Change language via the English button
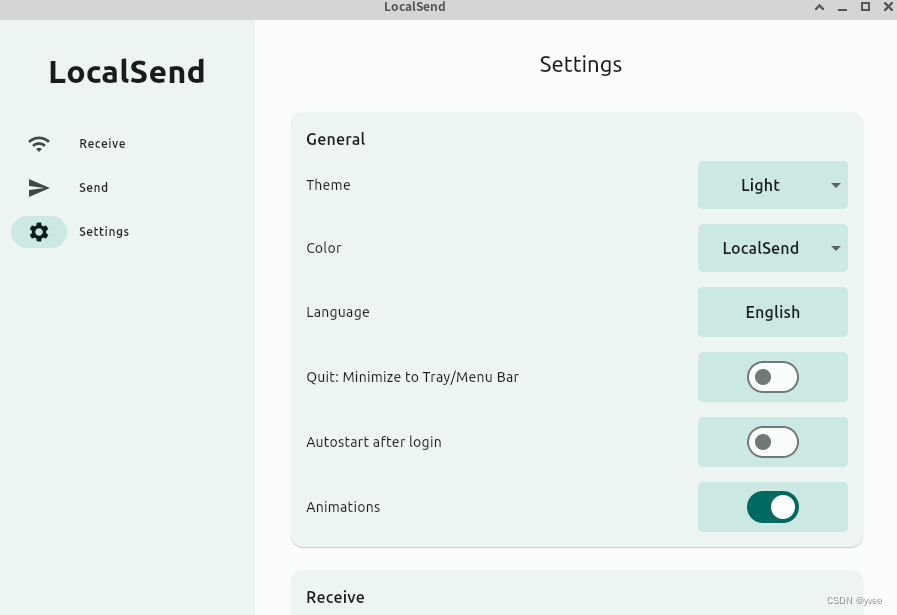897x615 pixels. tap(772, 312)
